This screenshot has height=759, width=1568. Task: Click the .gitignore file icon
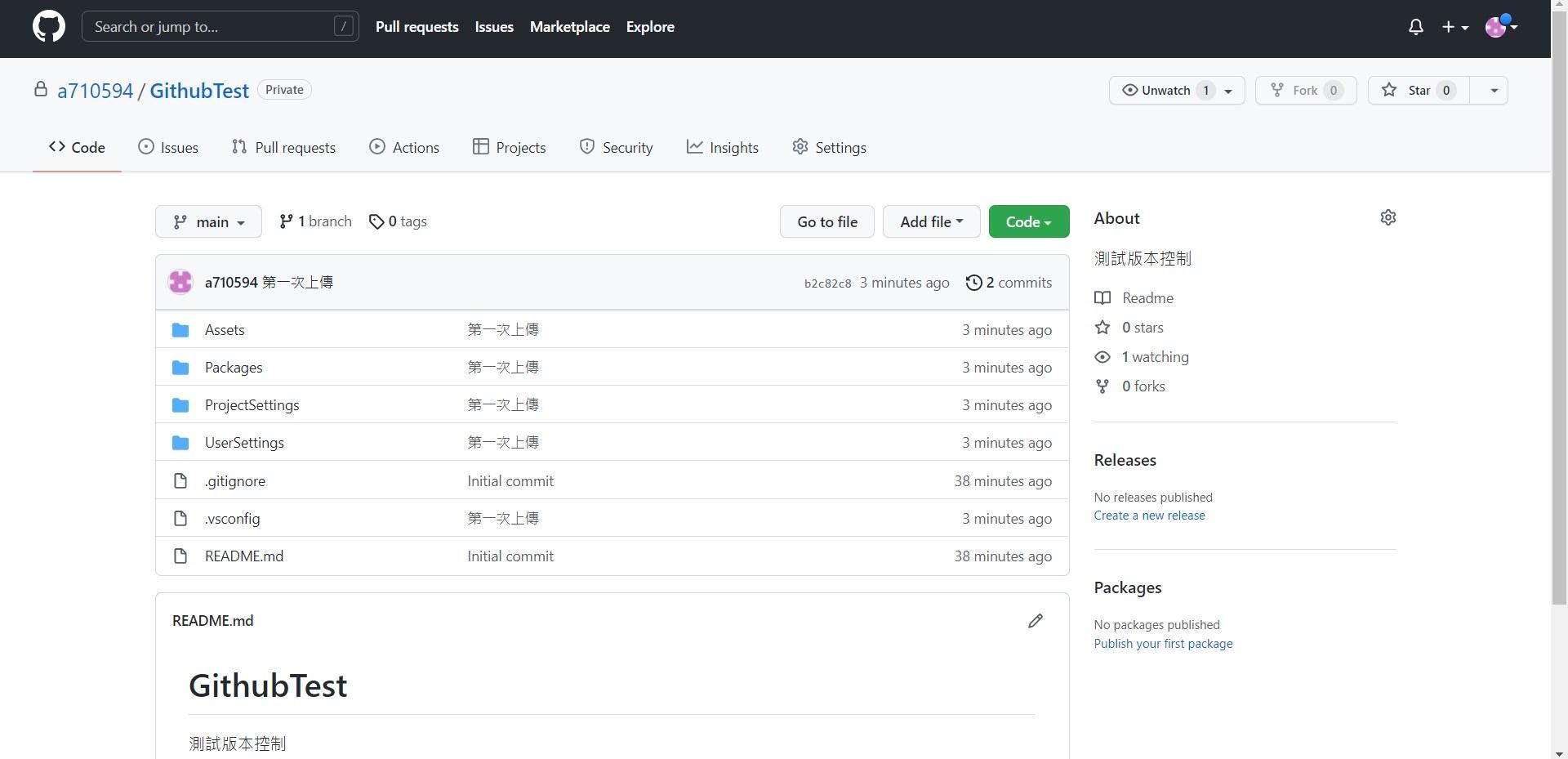(x=180, y=481)
